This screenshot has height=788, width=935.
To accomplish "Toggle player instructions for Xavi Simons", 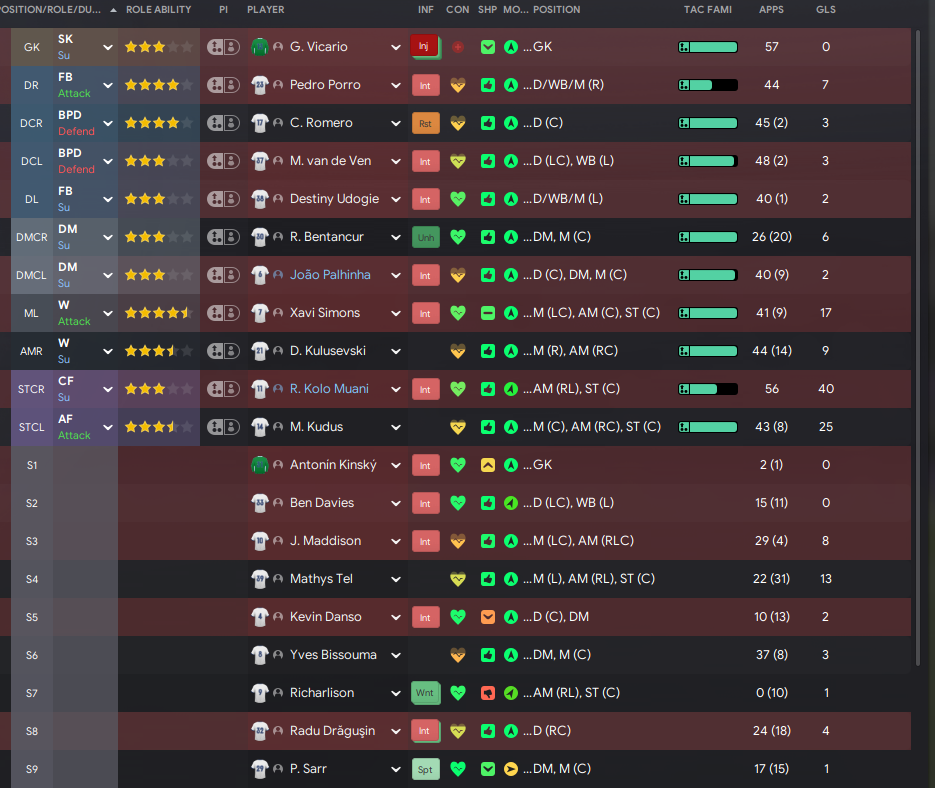I will [x=223, y=313].
